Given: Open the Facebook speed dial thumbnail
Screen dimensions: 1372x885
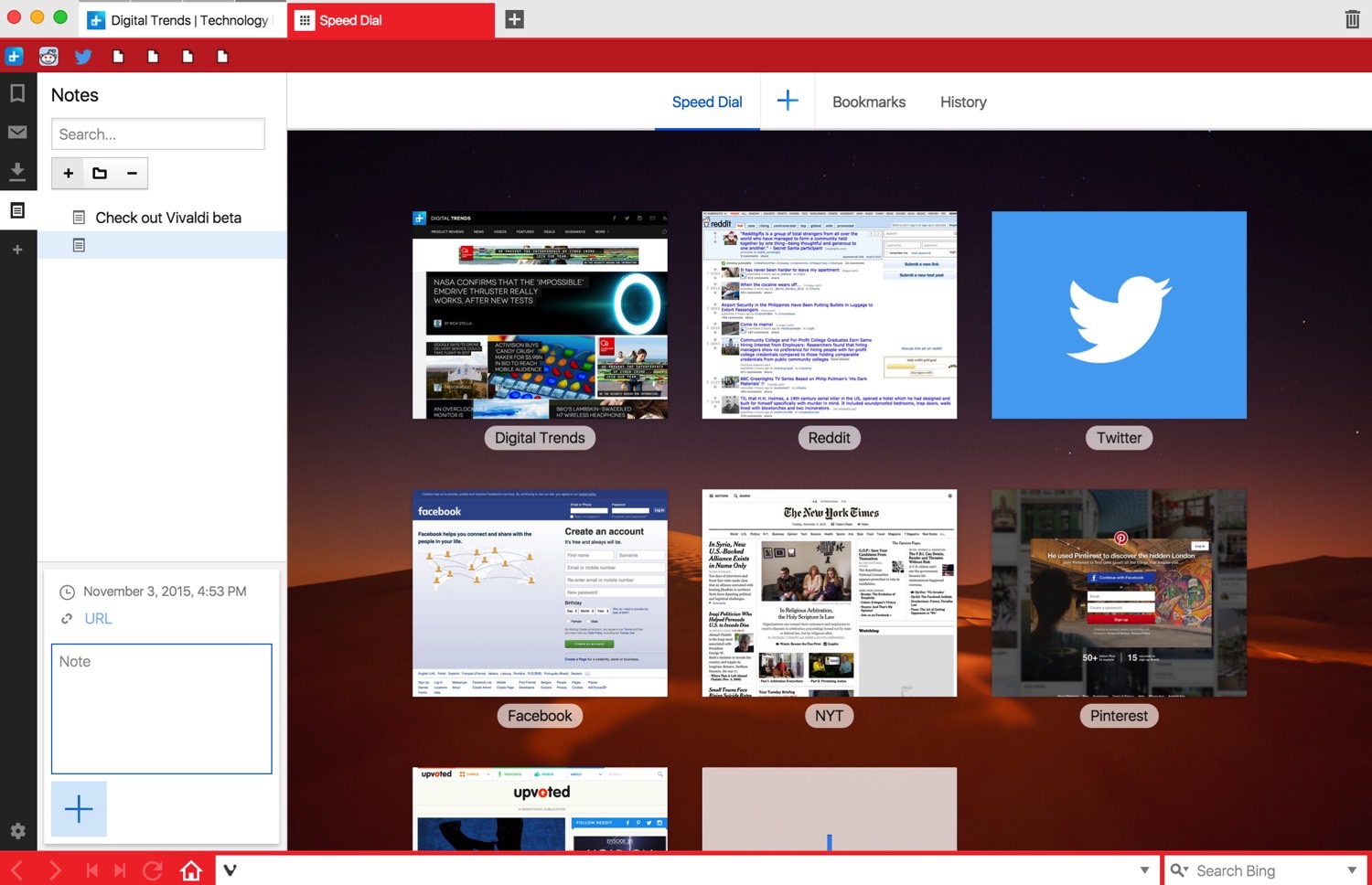Looking at the screenshot, I should [x=540, y=593].
